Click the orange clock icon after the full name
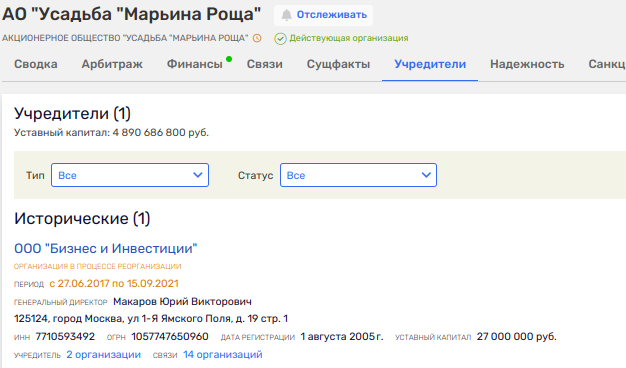The image size is (626, 368). tap(258, 38)
